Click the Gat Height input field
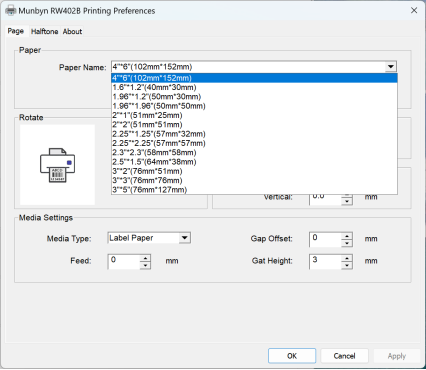This screenshot has width=426, height=370. point(325,261)
